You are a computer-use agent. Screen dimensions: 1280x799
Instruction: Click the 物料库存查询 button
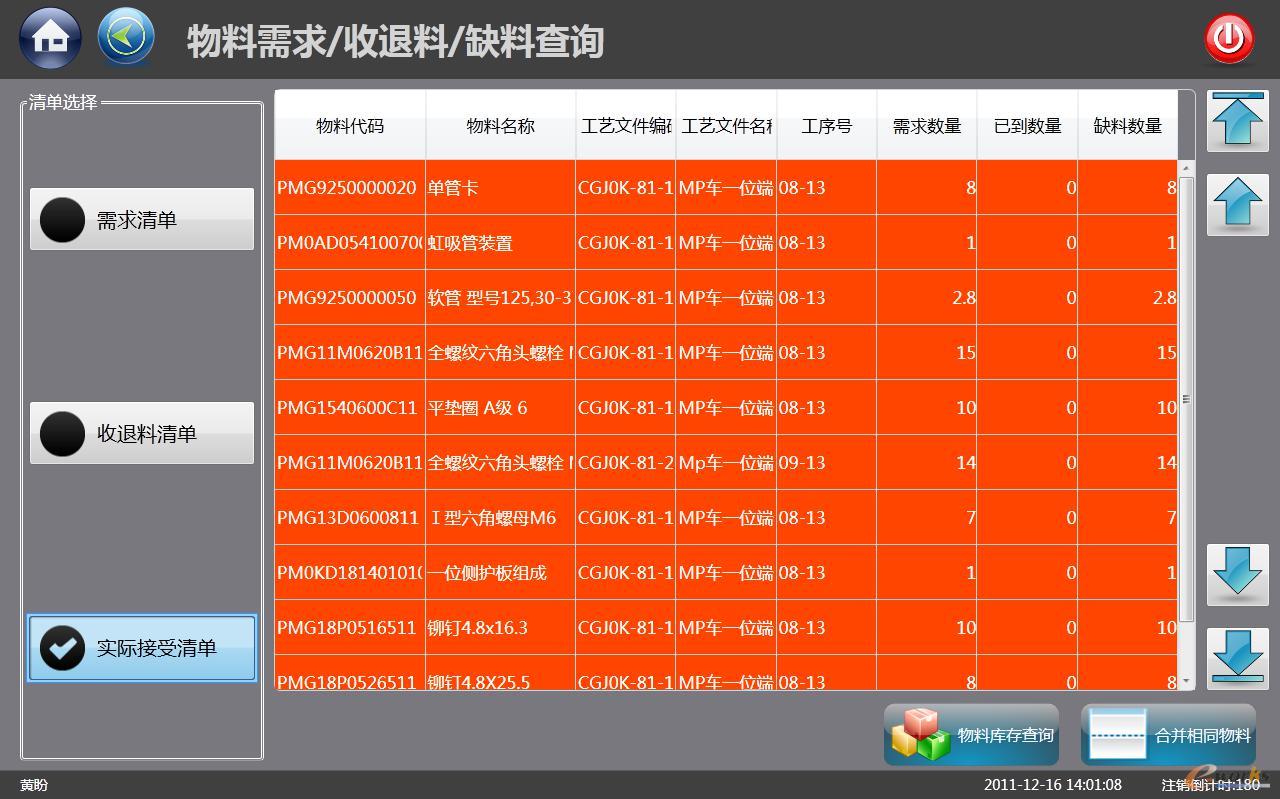(970, 733)
